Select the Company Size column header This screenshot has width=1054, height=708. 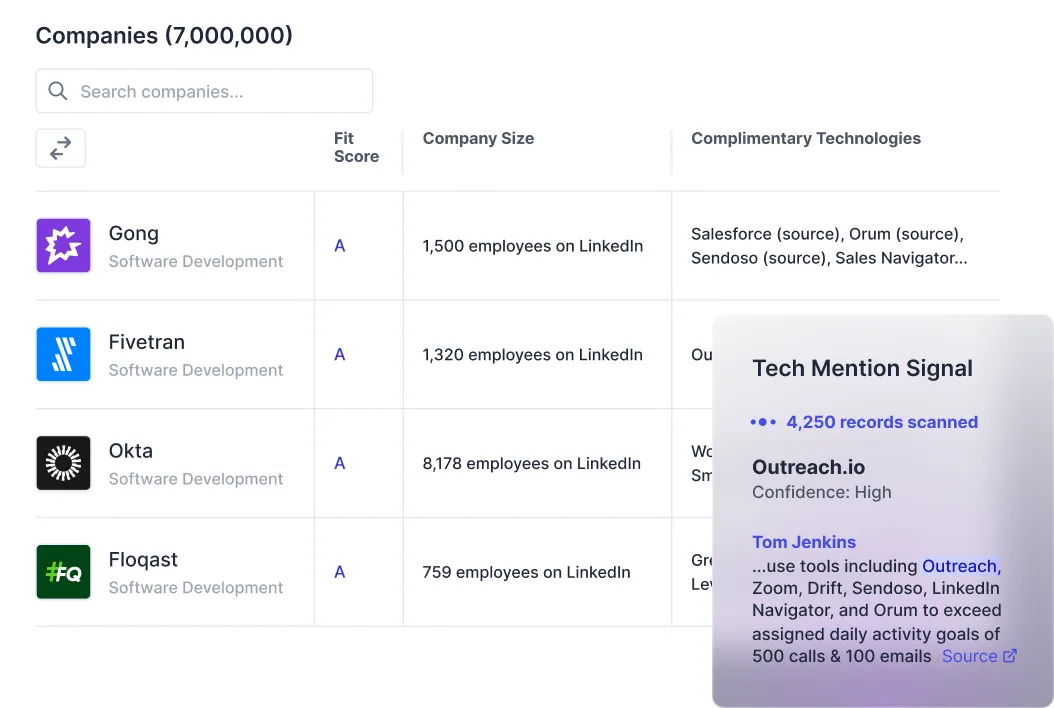[x=478, y=139]
